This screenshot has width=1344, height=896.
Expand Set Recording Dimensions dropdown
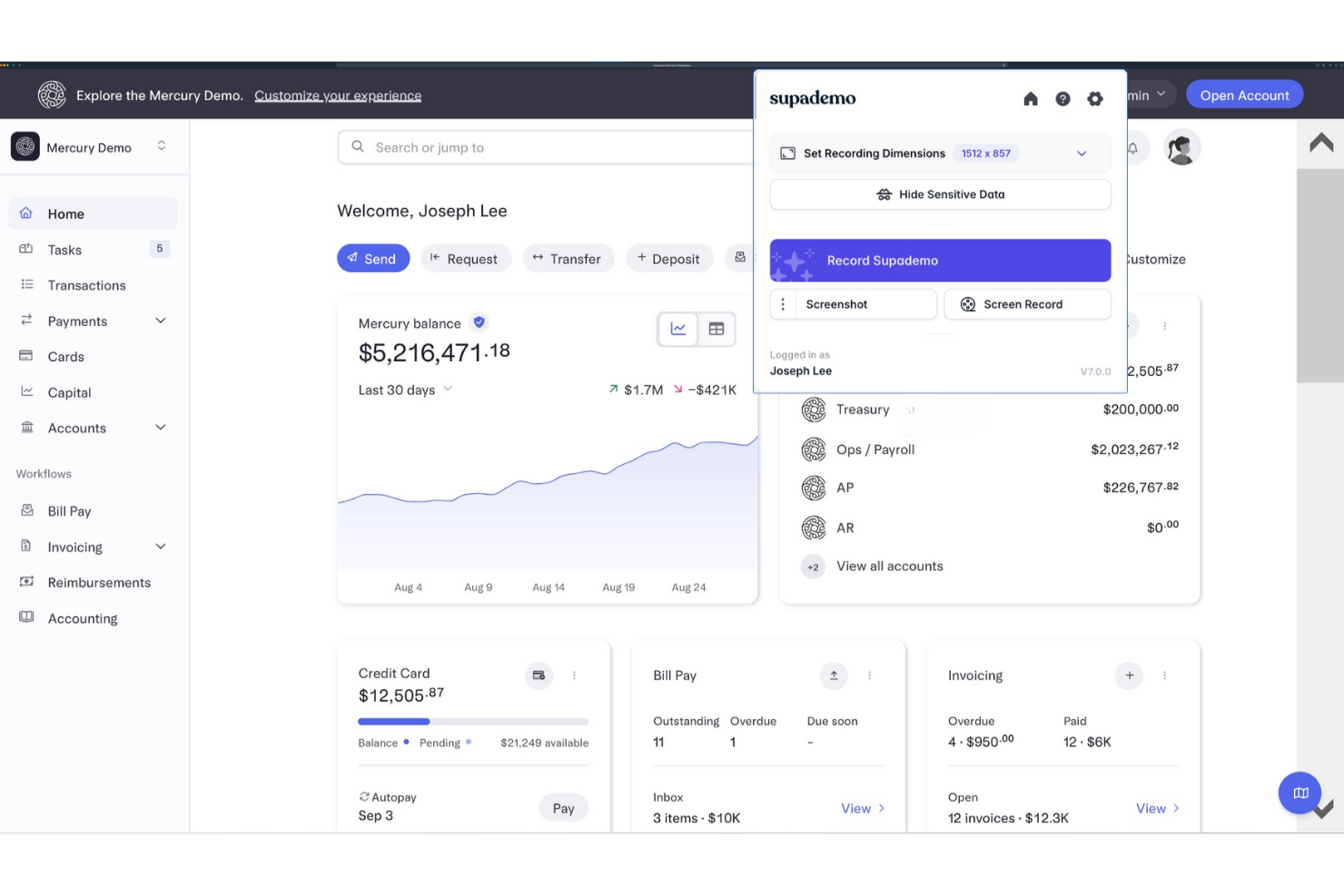click(1082, 153)
